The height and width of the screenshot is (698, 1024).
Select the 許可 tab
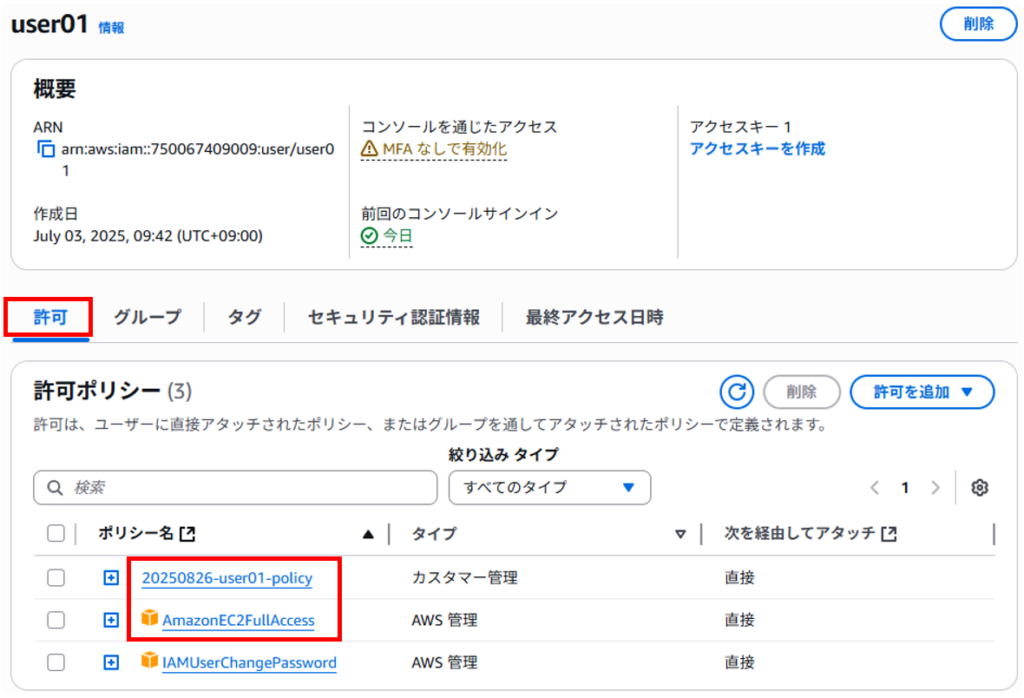[x=50, y=317]
